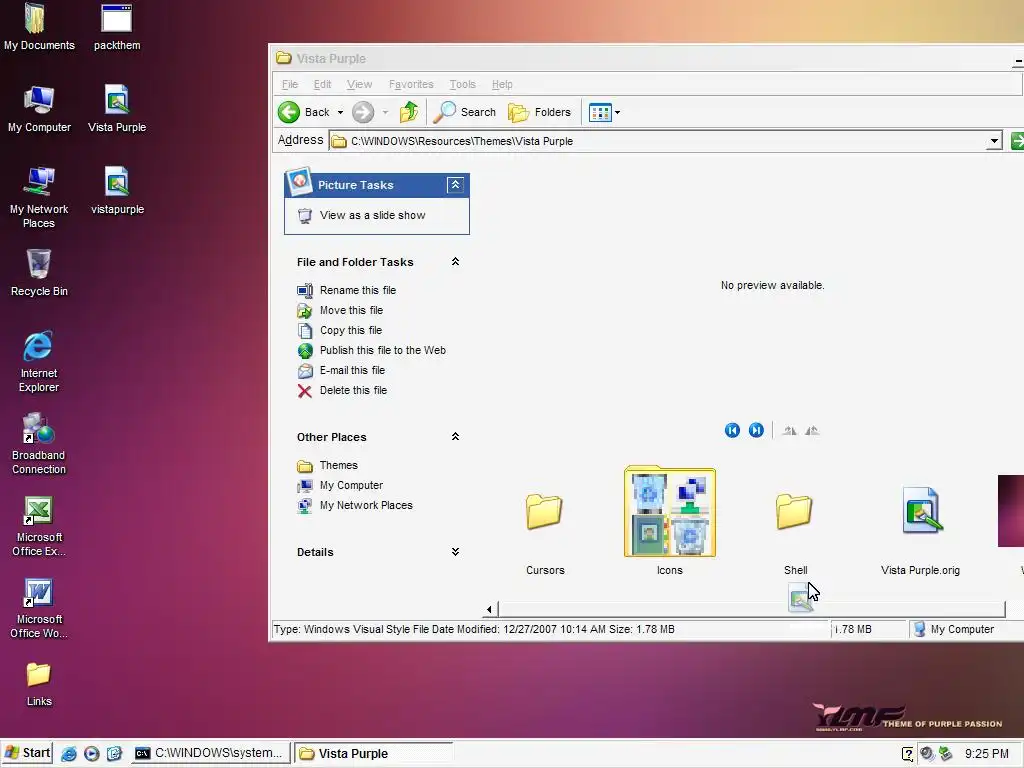Select My Documents desktop icon
1024x768 pixels.
coord(39,27)
